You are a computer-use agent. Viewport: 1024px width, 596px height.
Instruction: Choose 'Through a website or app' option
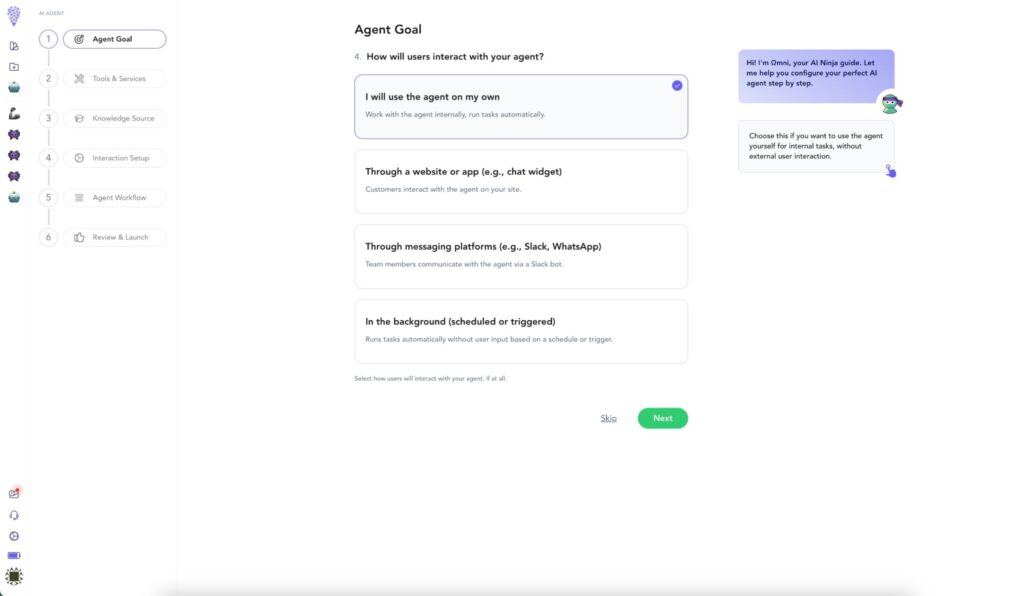[520, 180]
